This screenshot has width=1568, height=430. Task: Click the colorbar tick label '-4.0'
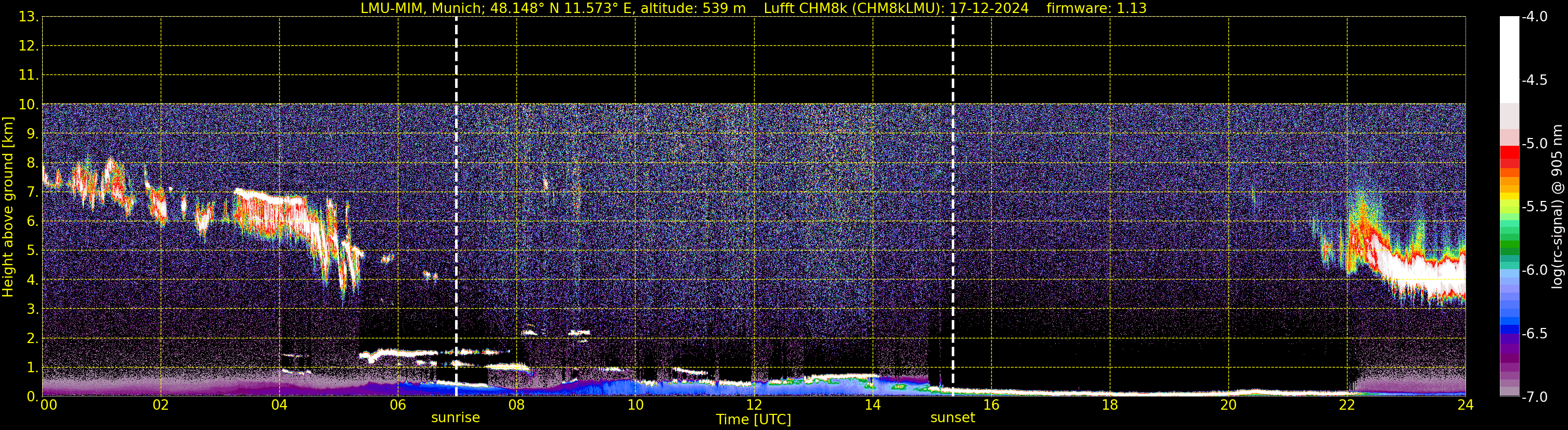1535,17
